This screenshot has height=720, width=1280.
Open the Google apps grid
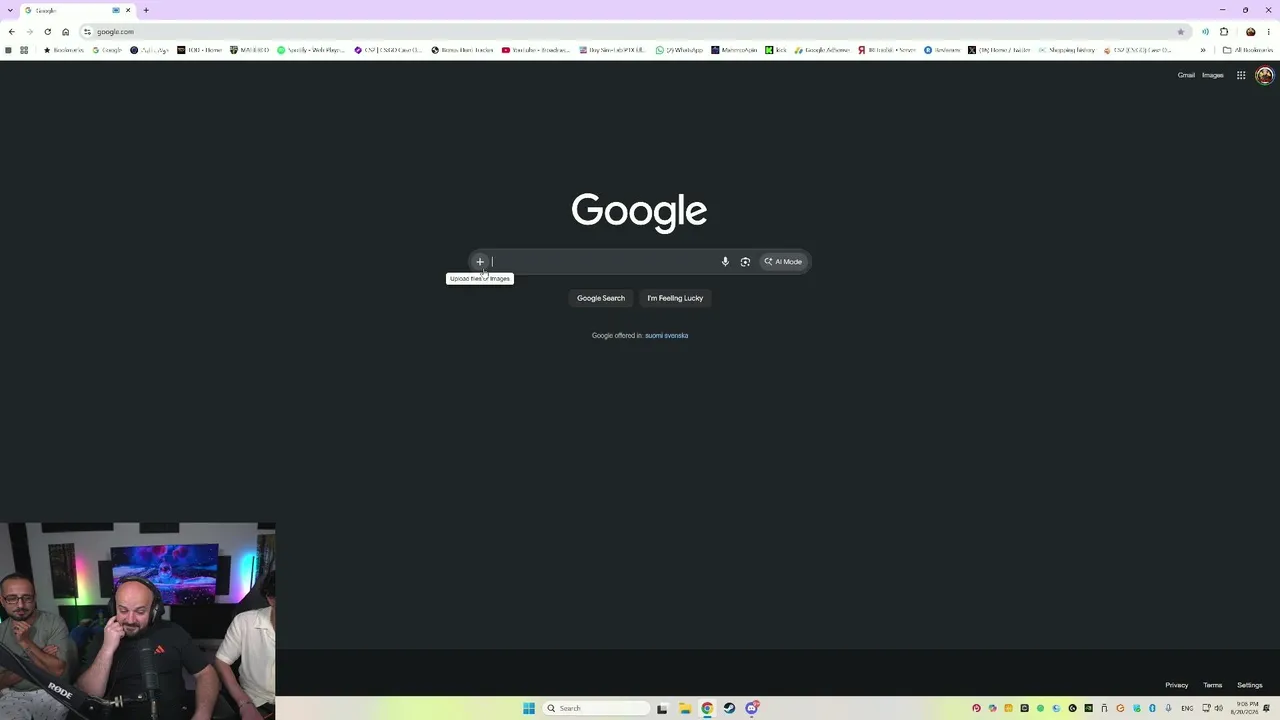1241,75
